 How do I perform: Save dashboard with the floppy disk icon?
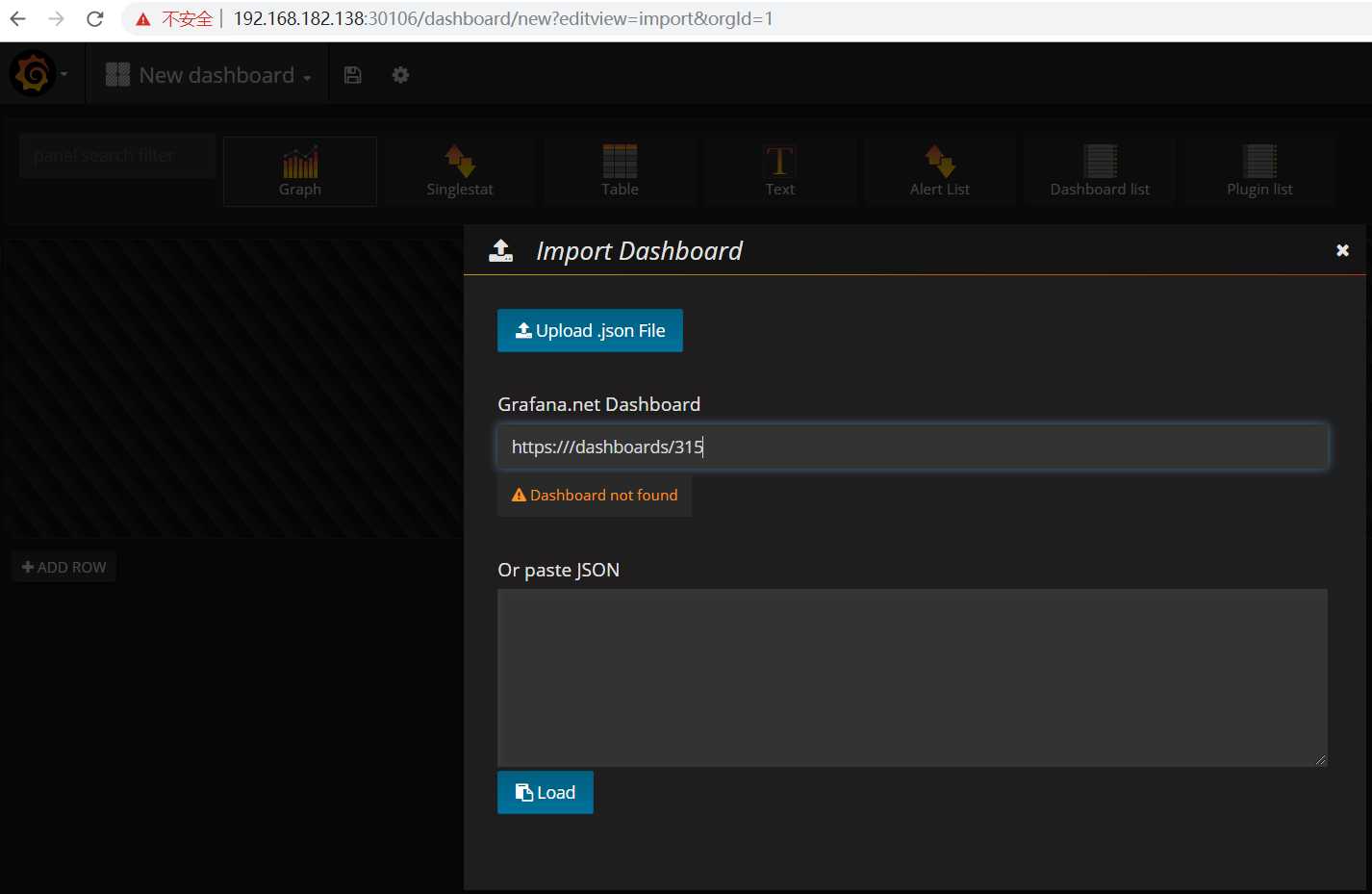352,75
